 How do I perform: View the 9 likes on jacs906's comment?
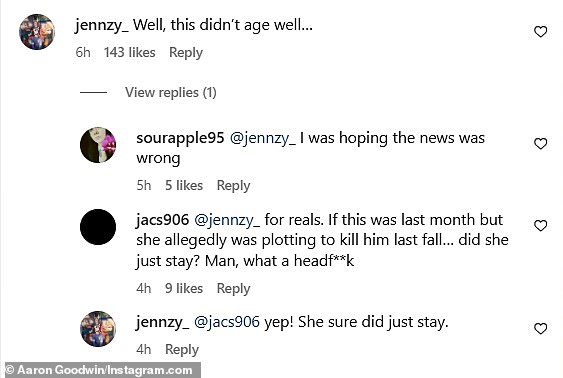[184, 288]
